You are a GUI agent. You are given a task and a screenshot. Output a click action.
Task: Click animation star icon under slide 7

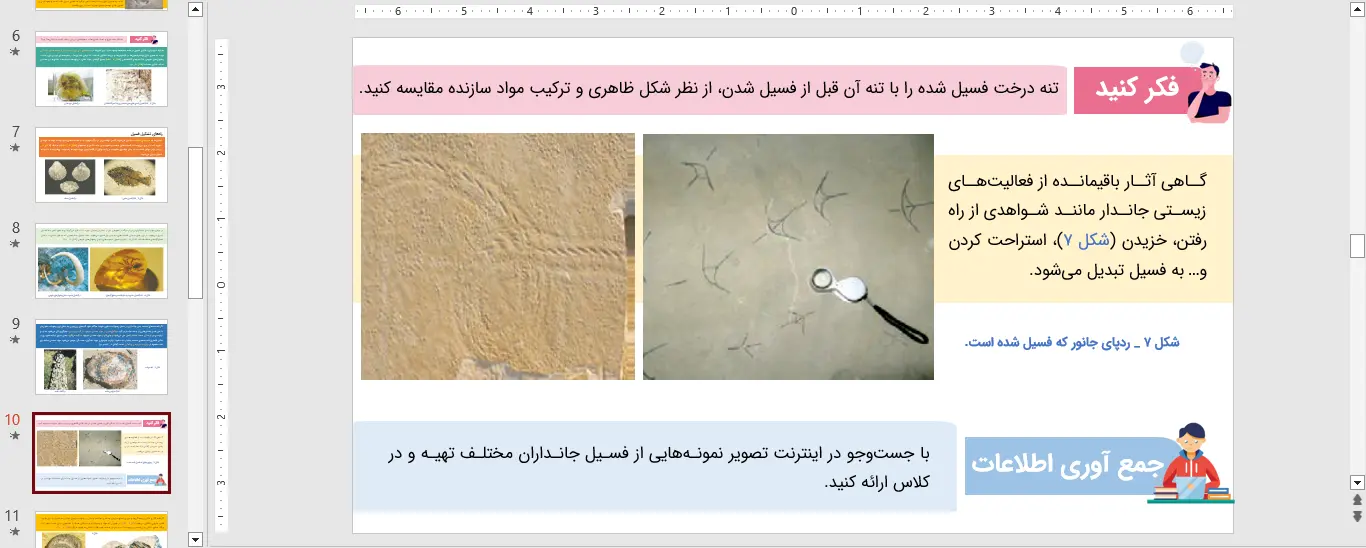[x=15, y=148]
